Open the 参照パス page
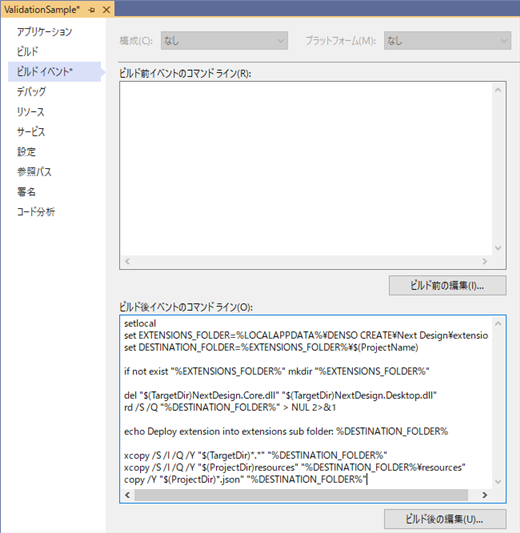Image resolution: width=520 pixels, height=533 pixels. pos(34,172)
